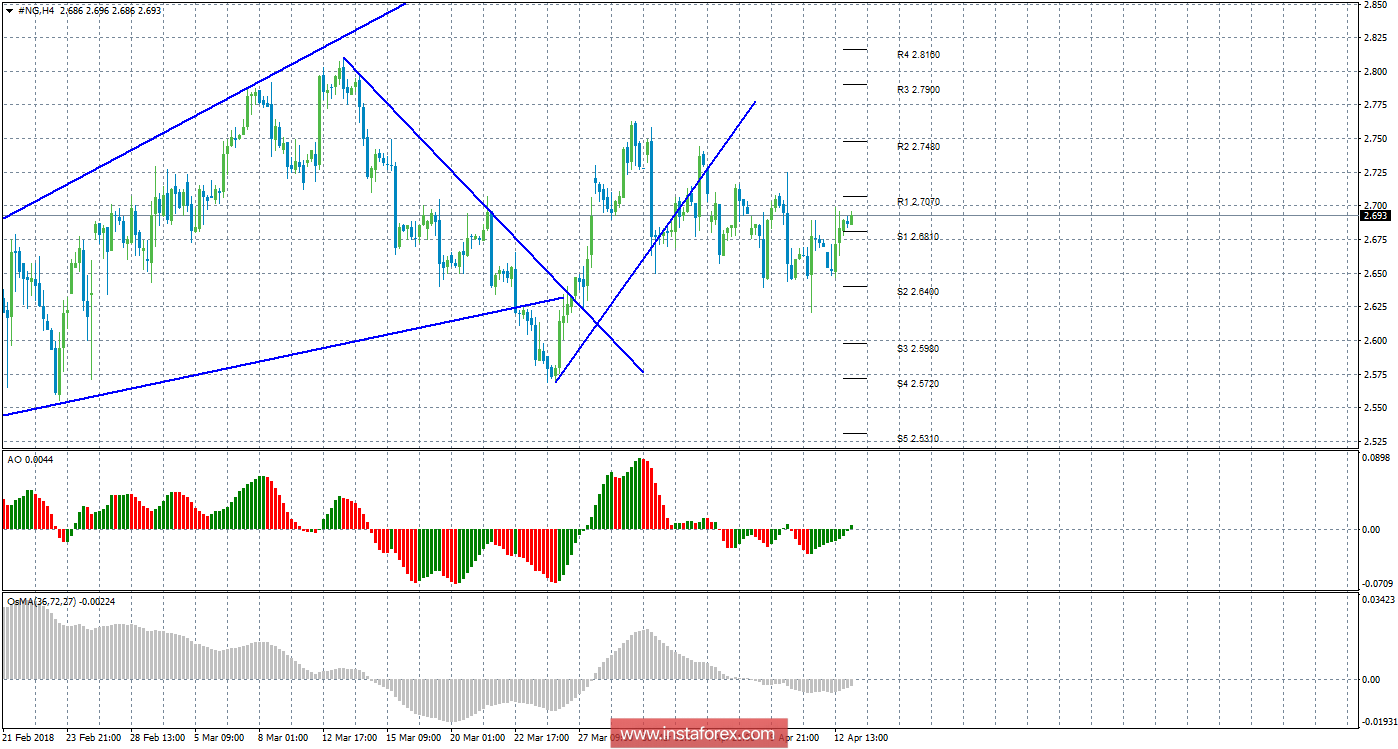Select the current price label 2.693

(x=1375, y=215)
